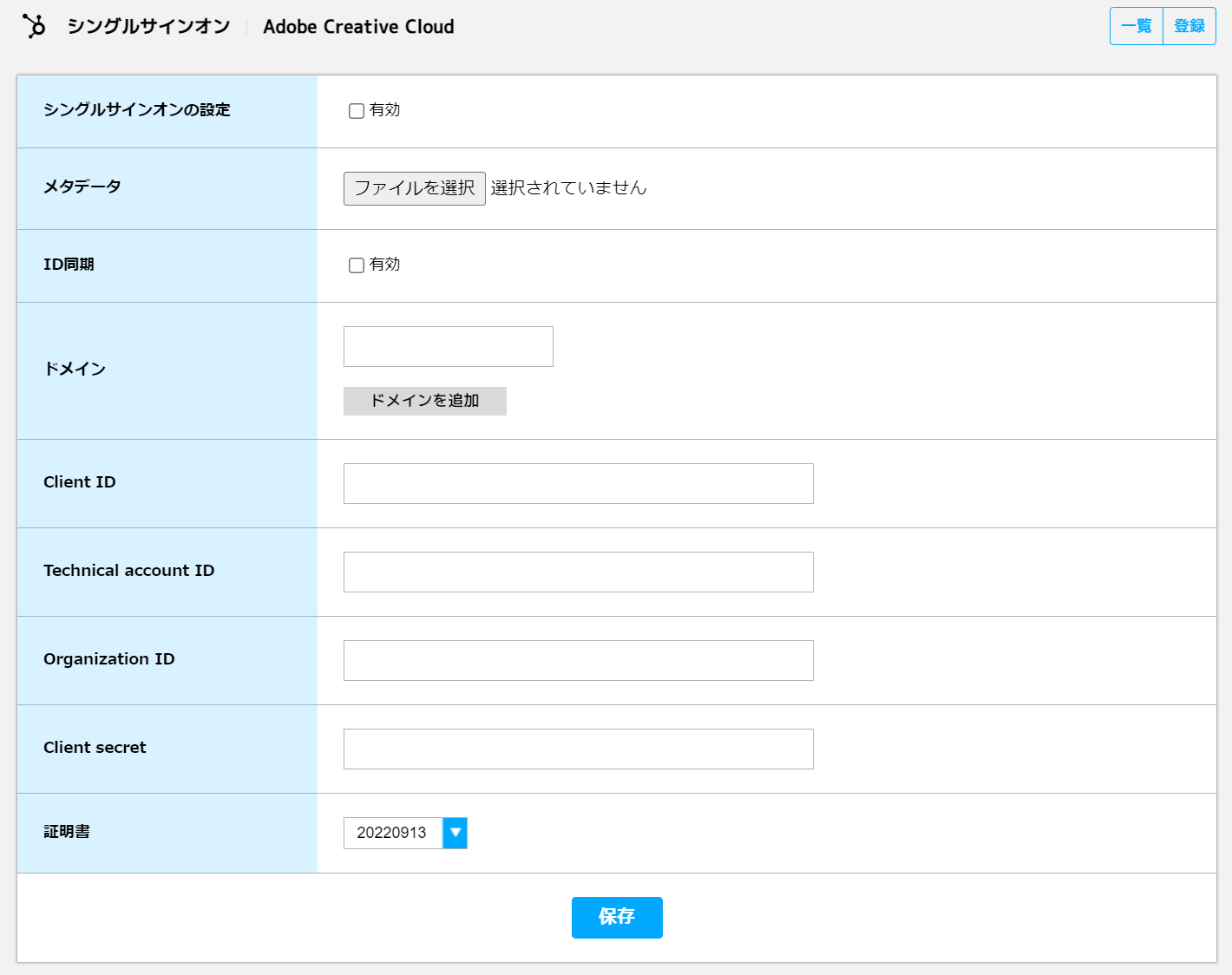This screenshot has width=1232, height=975.
Task: Click into the Organization ID field
Action: tap(578, 660)
